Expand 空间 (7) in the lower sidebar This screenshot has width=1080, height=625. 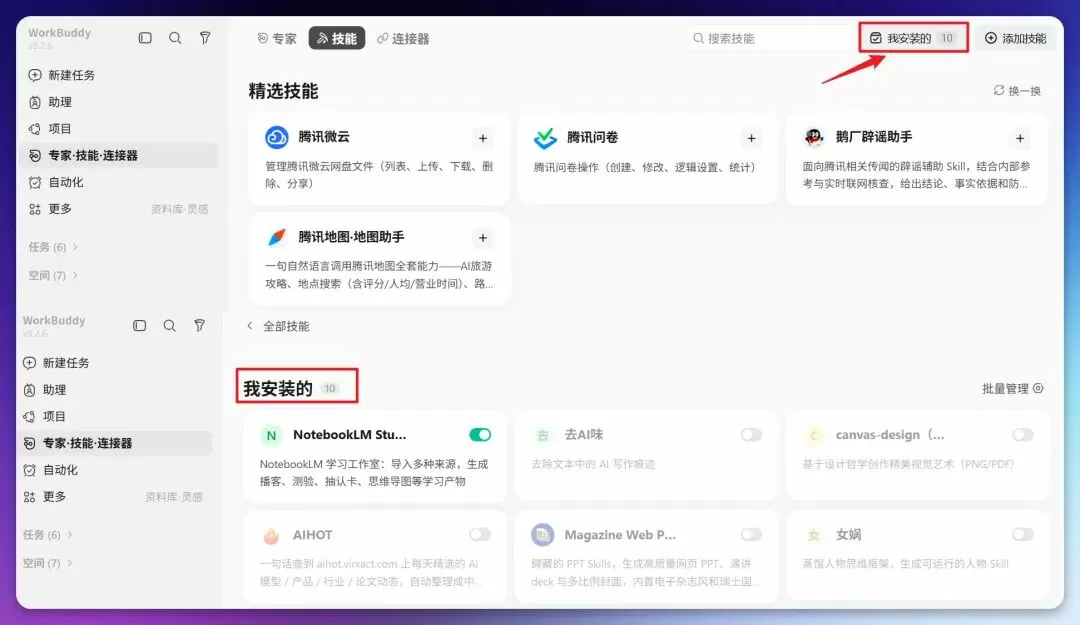48,563
